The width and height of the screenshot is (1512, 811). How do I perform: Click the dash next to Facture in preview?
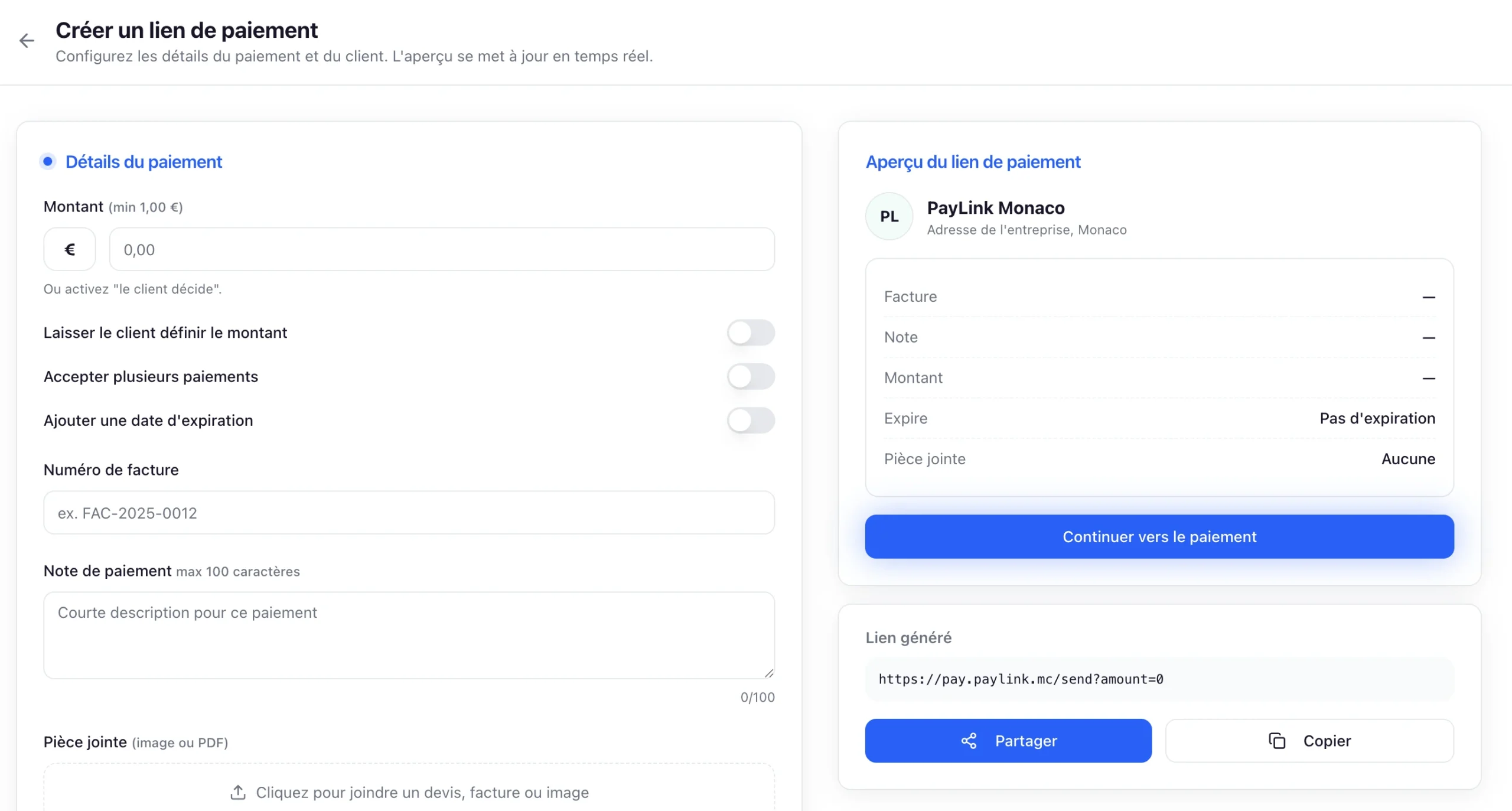1429,297
